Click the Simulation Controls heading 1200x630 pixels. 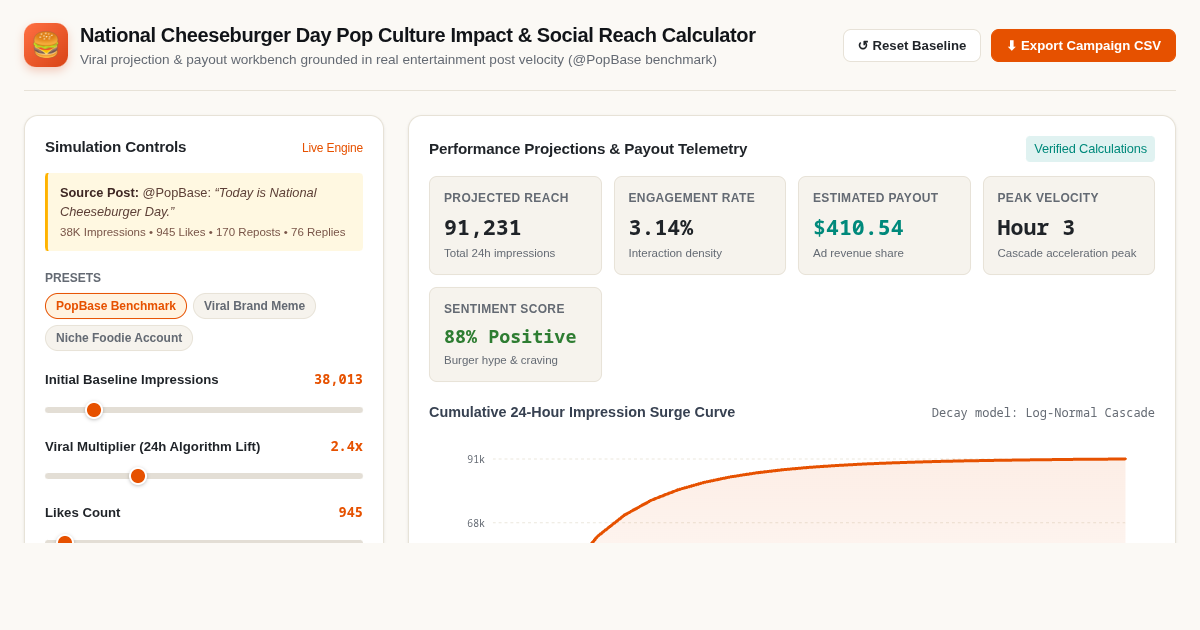[116, 147]
